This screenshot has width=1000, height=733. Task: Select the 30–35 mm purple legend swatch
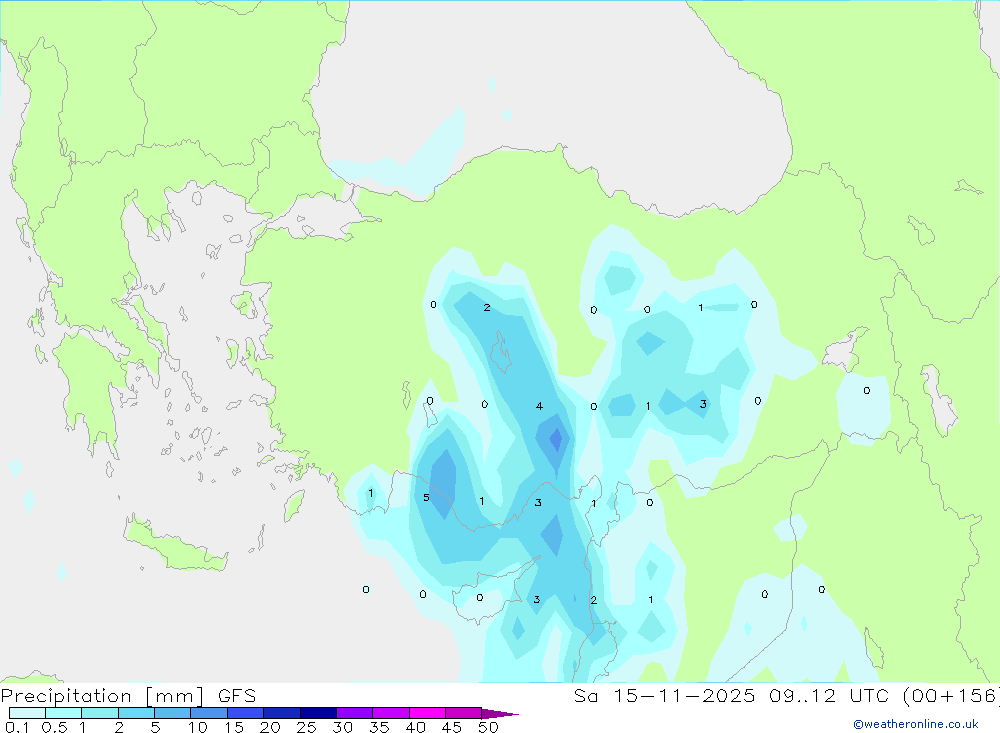click(x=354, y=713)
